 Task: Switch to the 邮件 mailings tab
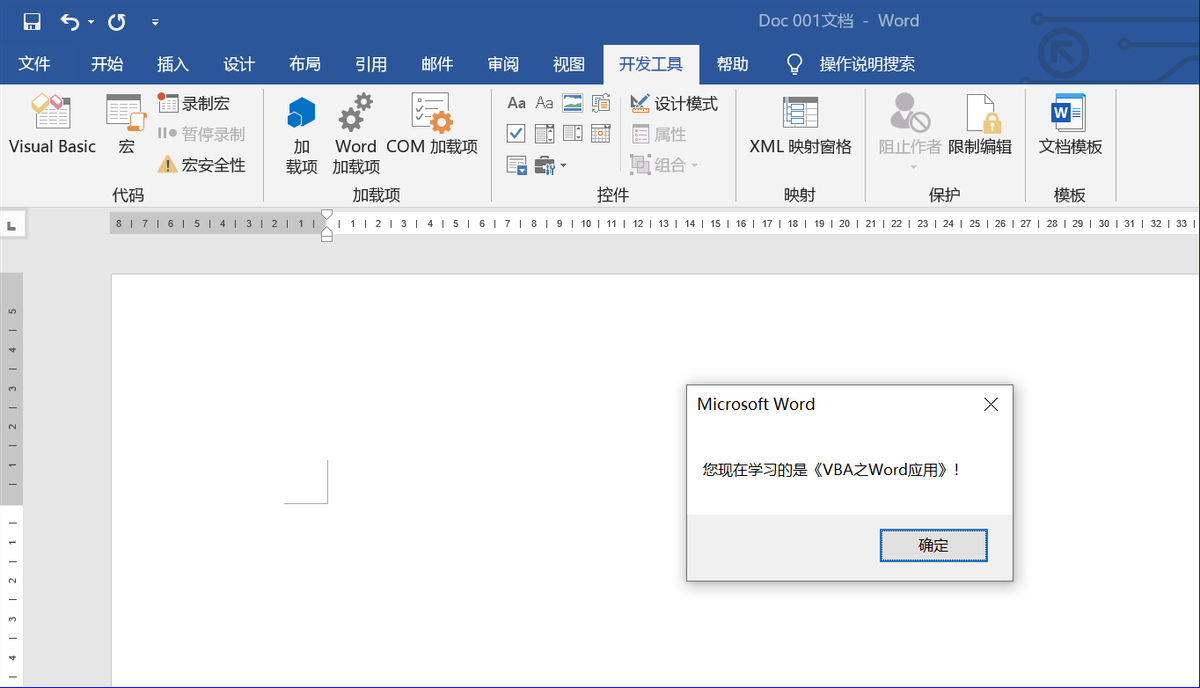[437, 64]
